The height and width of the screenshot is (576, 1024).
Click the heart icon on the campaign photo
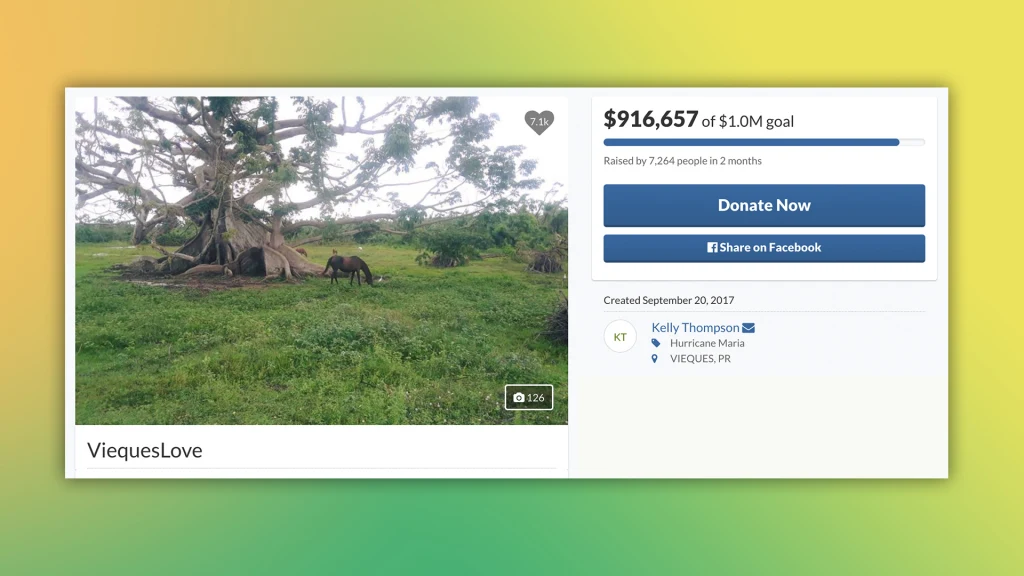tap(539, 122)
